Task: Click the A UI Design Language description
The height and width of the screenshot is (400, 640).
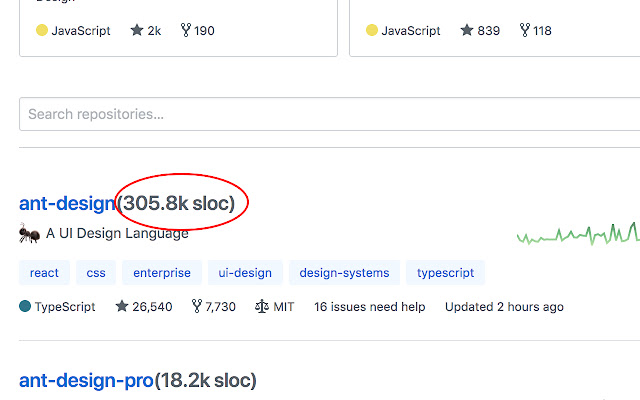Action: (x=117, y=233)
